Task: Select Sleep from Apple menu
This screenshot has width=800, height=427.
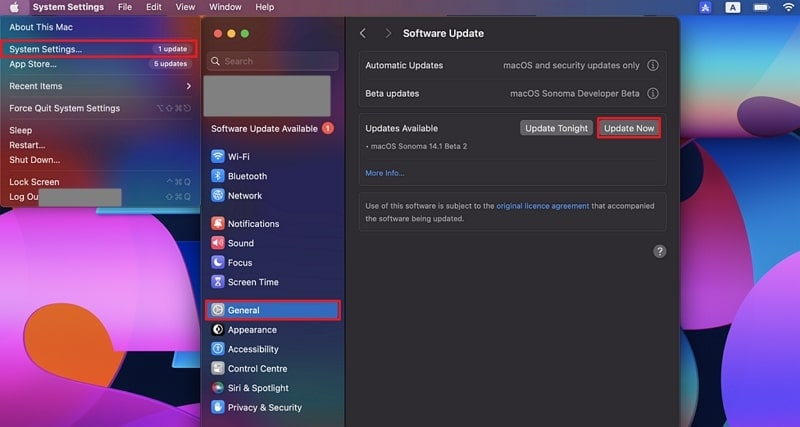Action: pos(20,130)
